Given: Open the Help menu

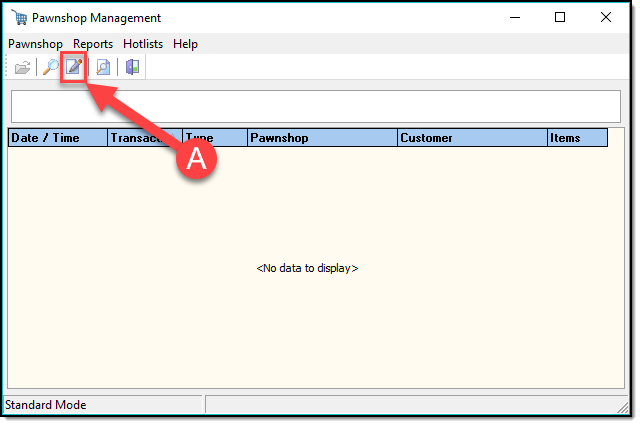Looking at the screenshot, I should (x=185, y=44).
